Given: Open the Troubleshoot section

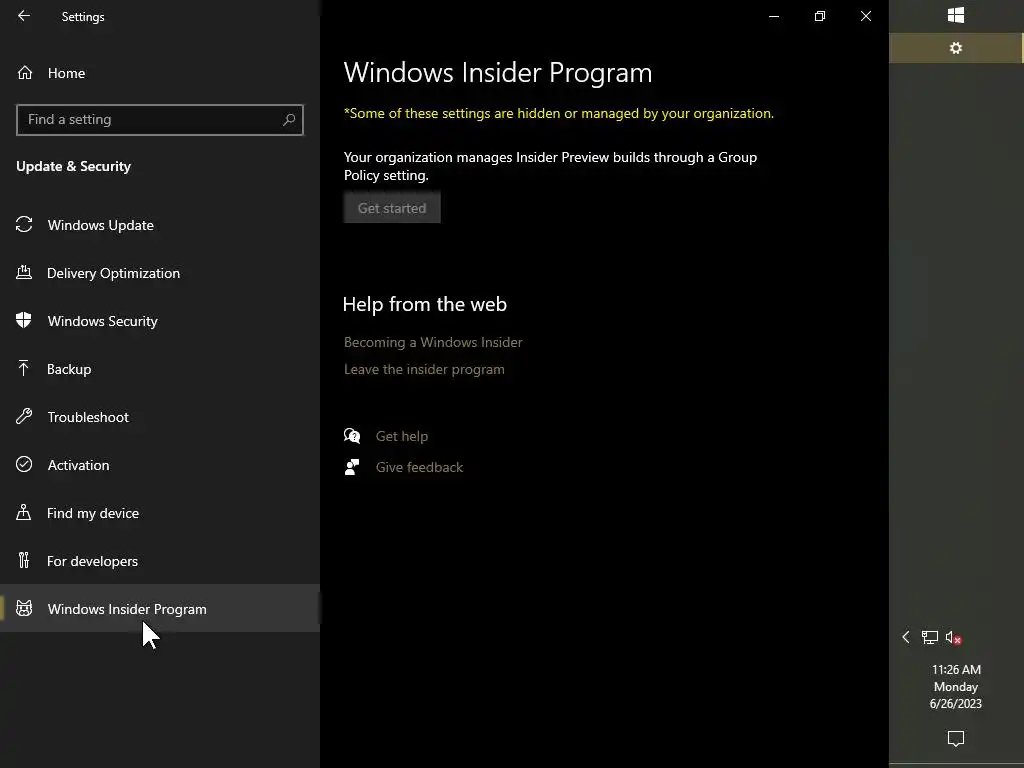Looking at the screenshot, I should (x=160, y=417).
